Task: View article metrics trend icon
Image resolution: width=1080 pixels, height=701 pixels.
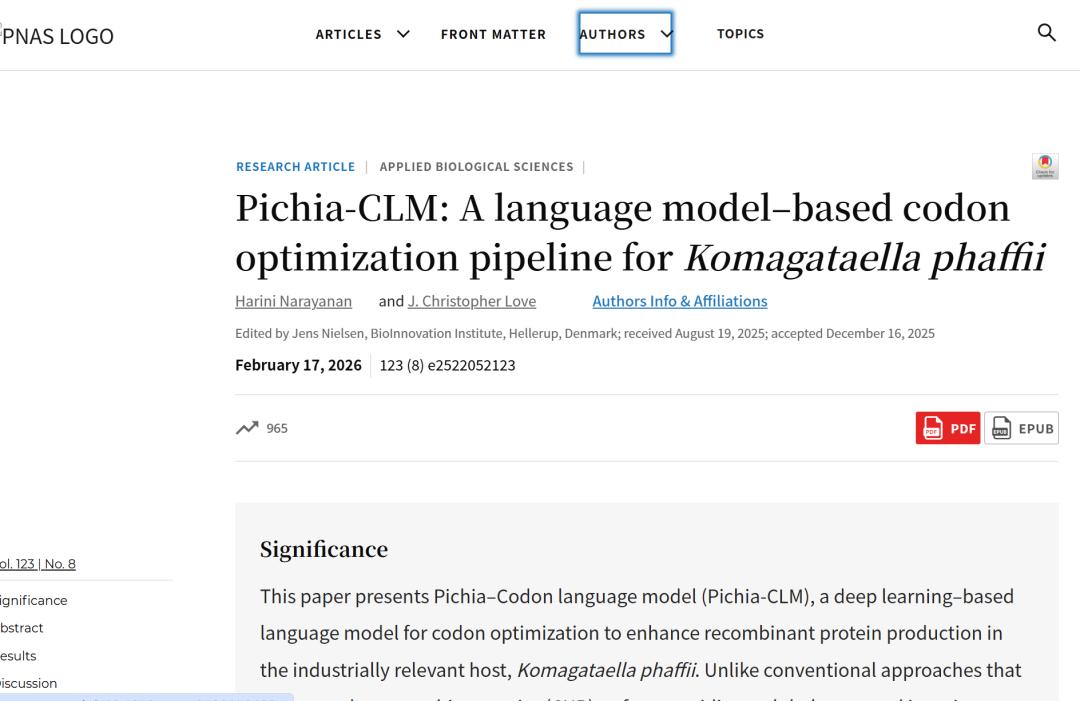Action: [246, 428]
